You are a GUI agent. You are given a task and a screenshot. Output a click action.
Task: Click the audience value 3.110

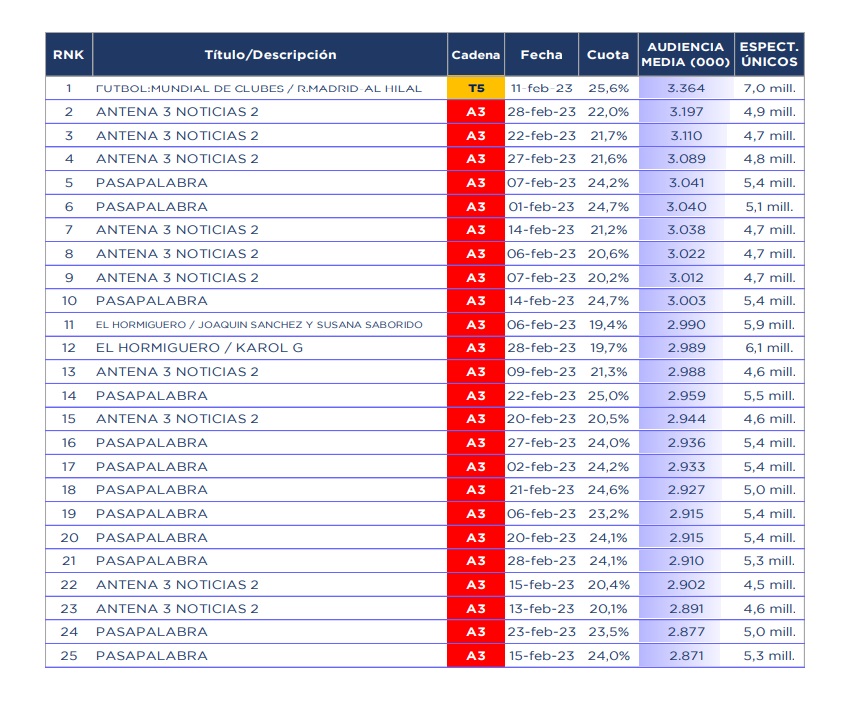click(686, 136)
